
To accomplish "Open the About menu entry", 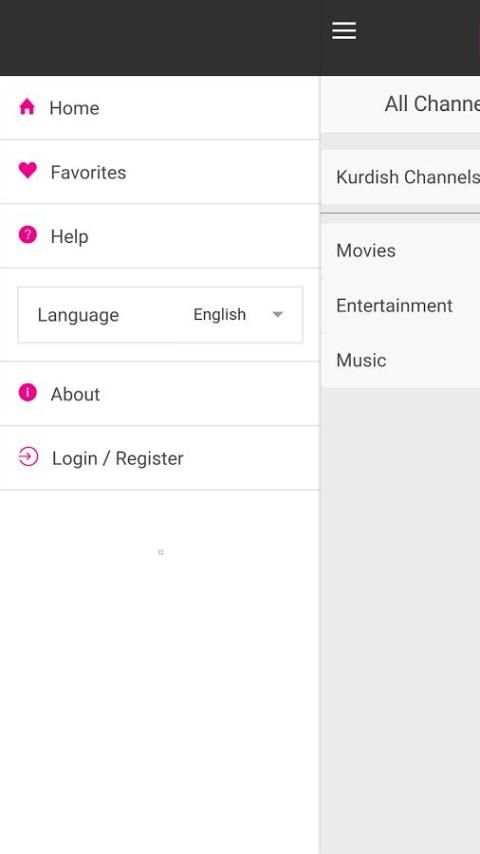I will click(160, 394).
